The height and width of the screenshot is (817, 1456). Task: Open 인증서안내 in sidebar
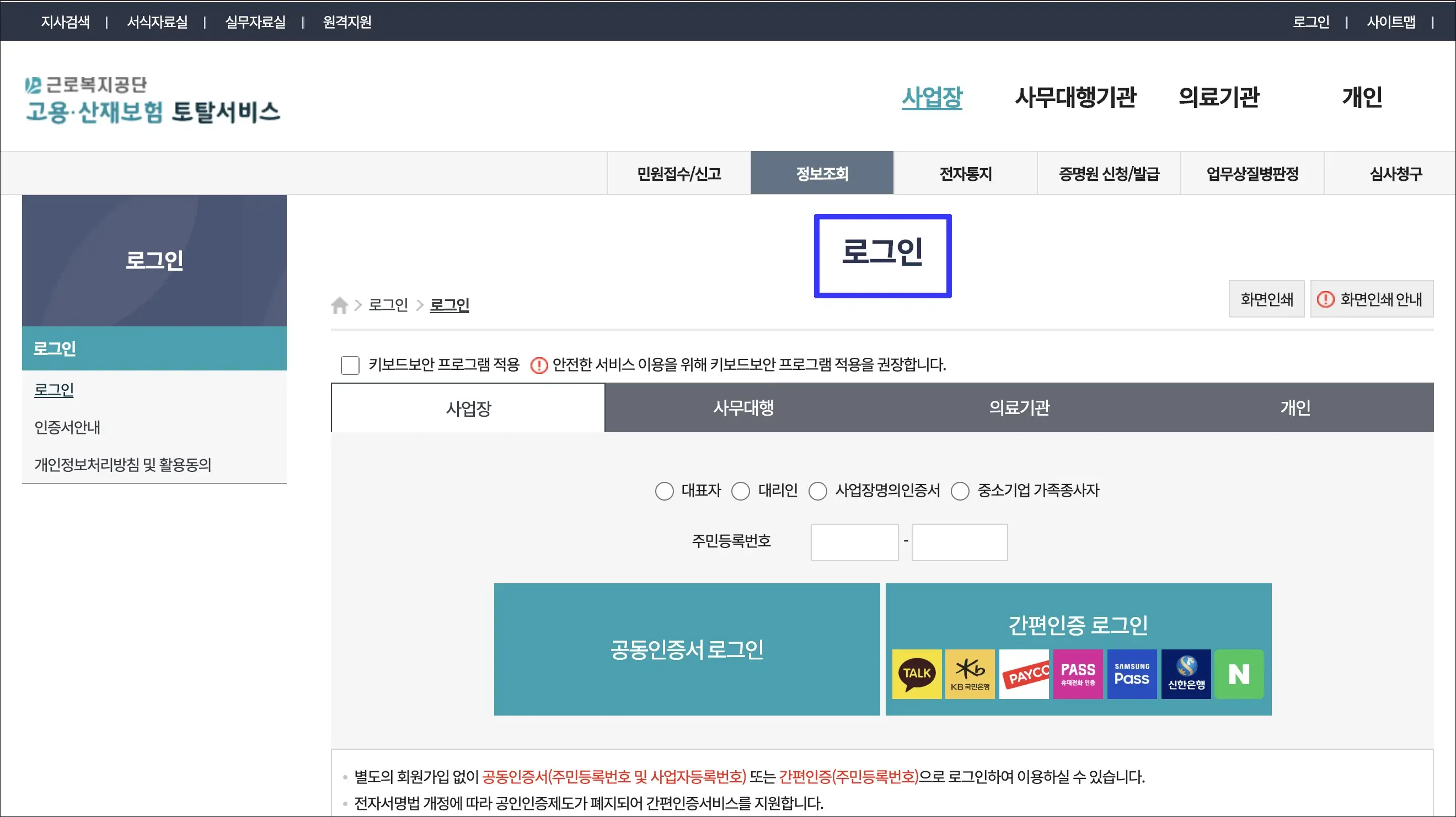[67, 427]
